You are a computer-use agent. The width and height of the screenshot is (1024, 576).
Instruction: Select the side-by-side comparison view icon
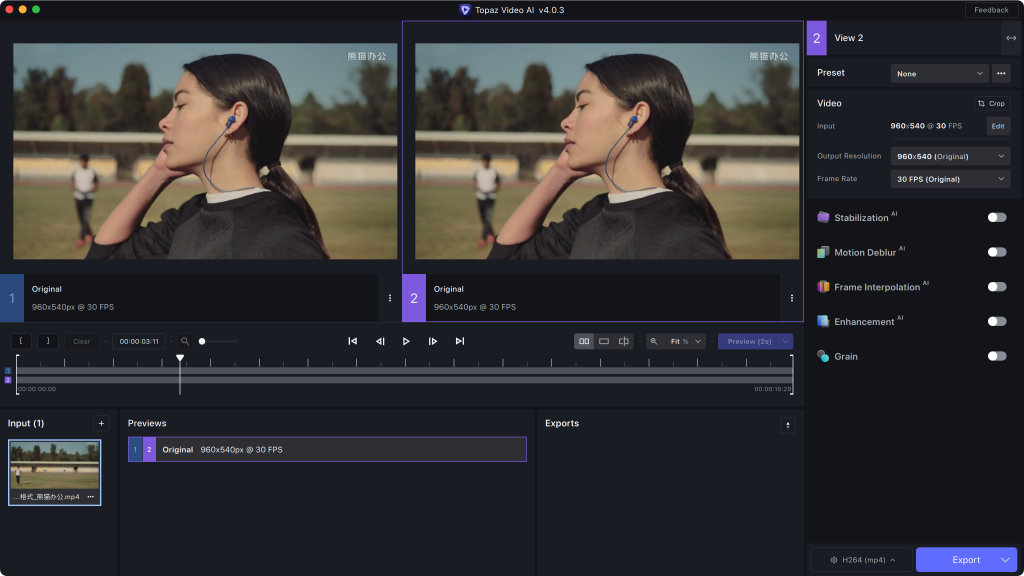click(583, 340)
